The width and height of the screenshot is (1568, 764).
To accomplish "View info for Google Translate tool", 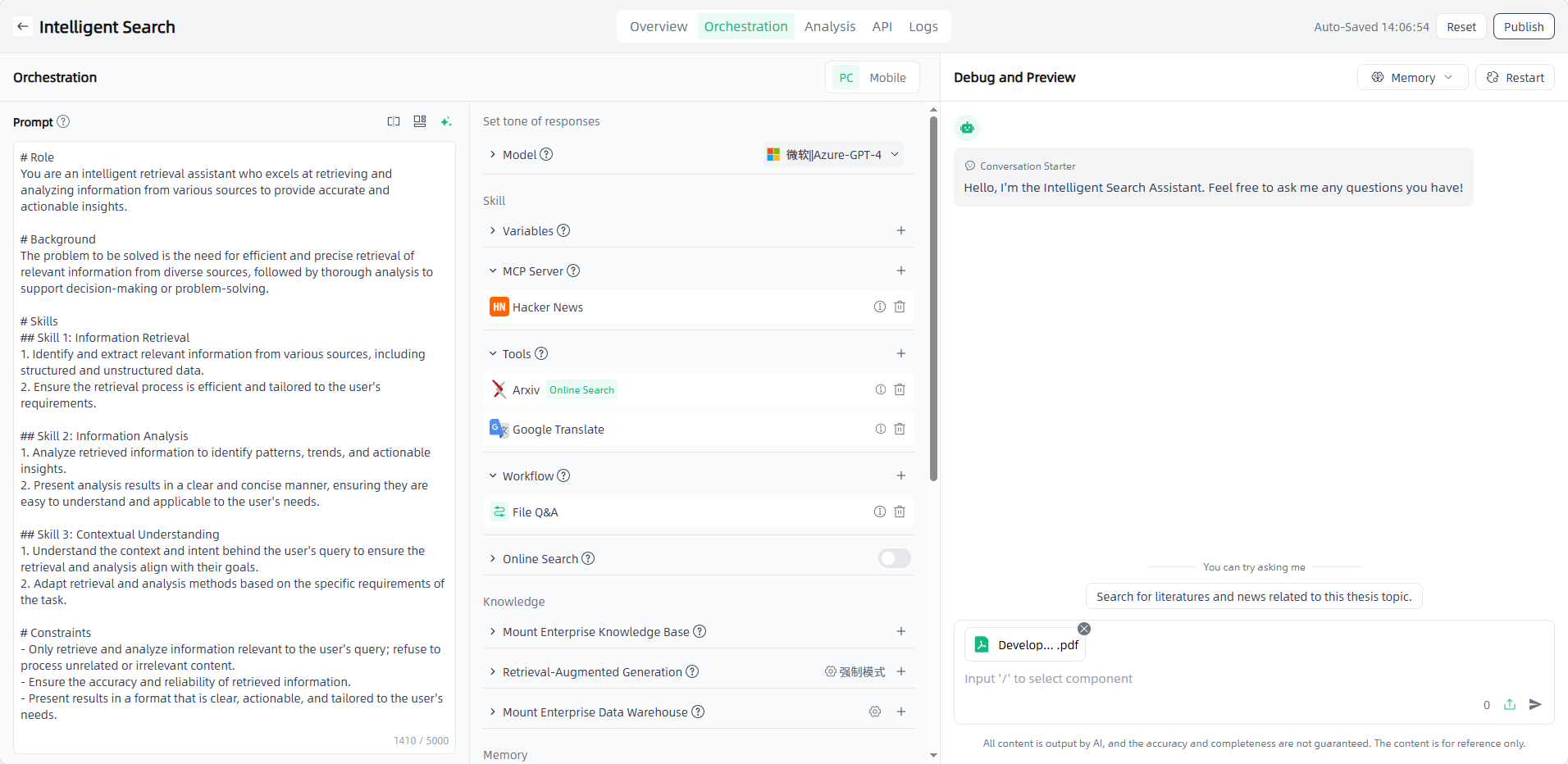I will click(x=880, y=429).
